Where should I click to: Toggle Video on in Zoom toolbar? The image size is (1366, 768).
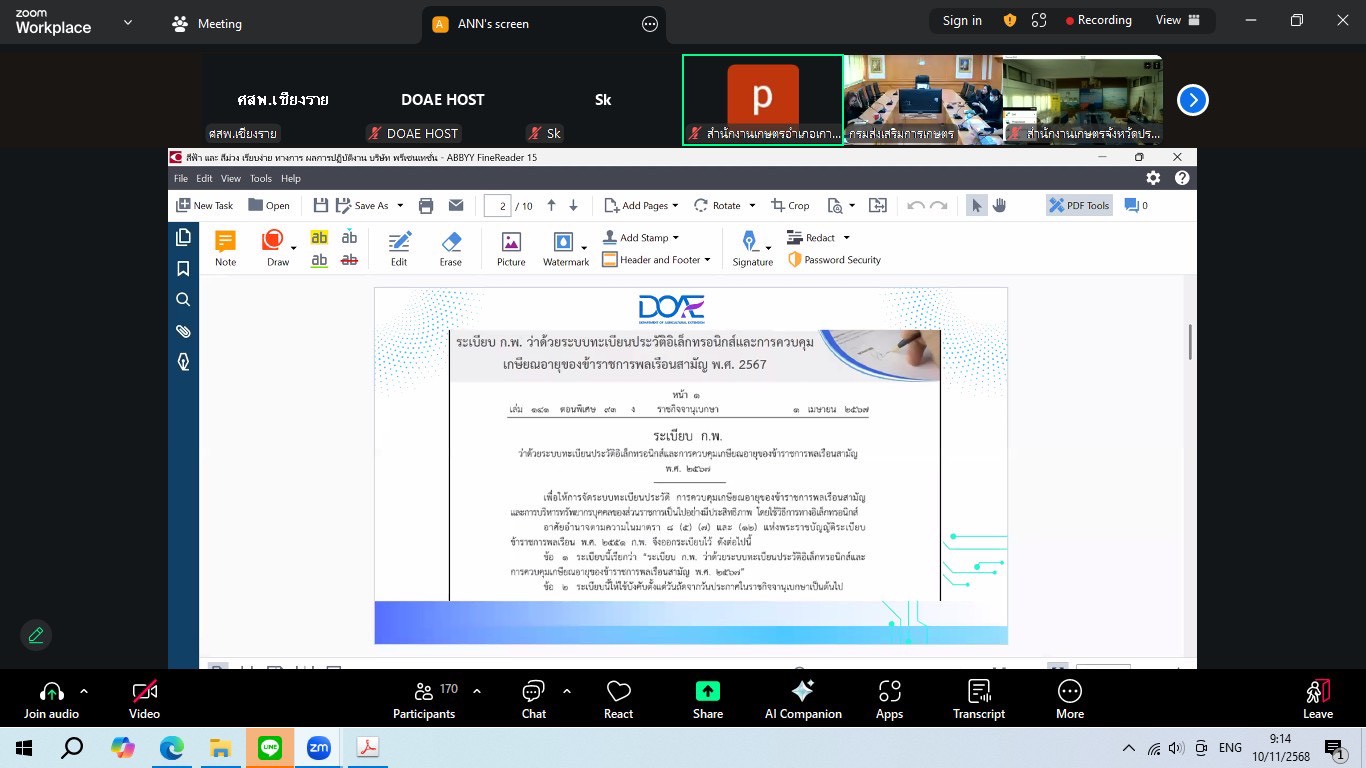pos(144,692)
